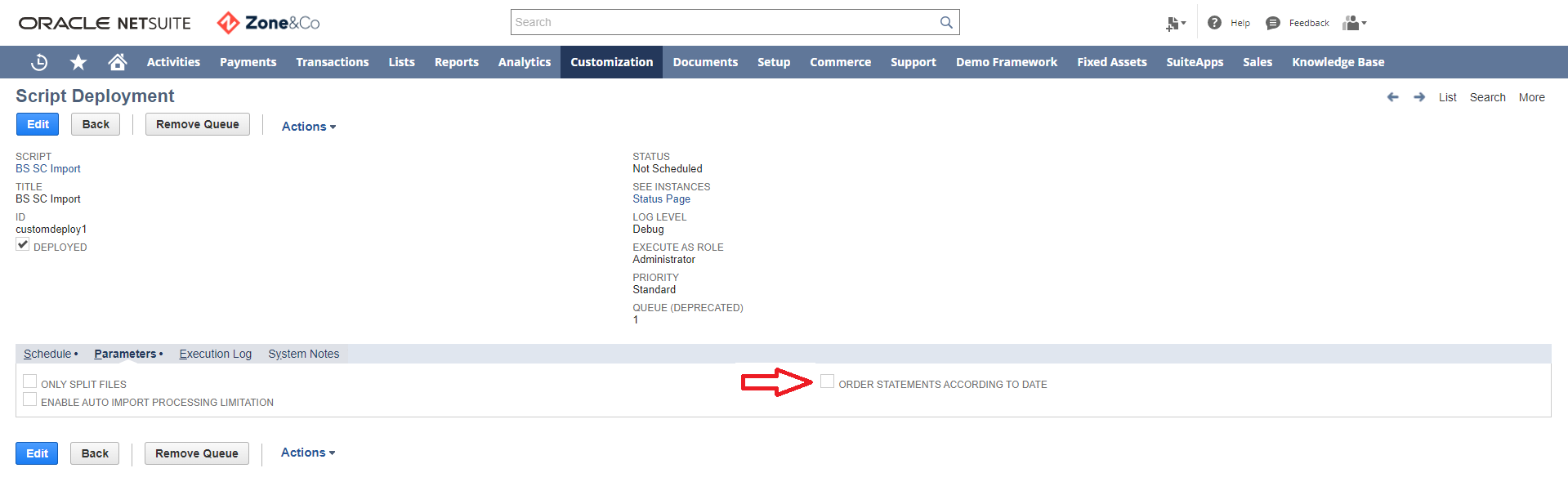Click the Script Deployment page title

pos(95,96)
